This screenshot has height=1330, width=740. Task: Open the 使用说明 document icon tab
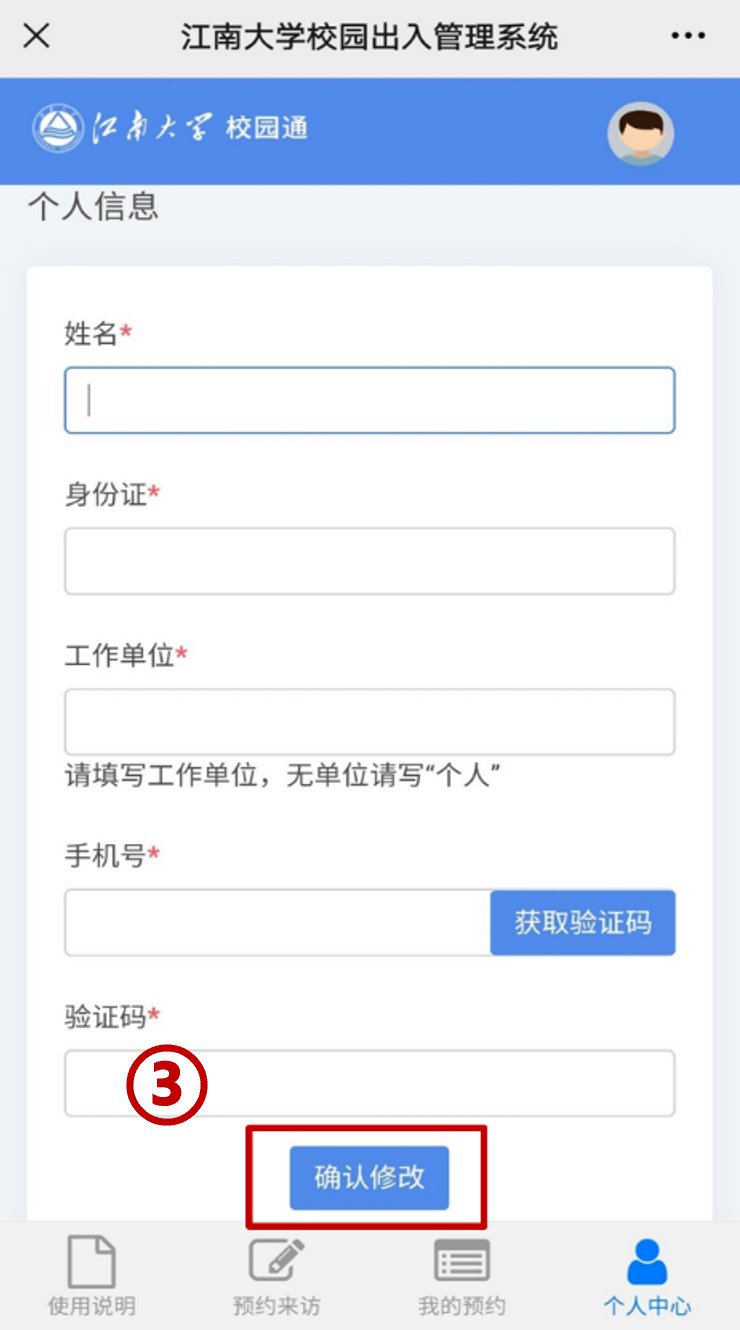point(91,1276)
